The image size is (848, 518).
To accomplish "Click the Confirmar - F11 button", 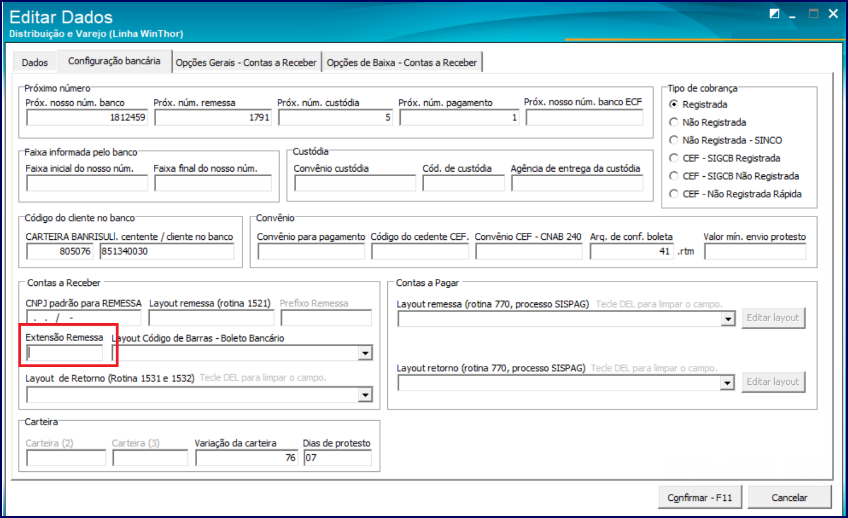I will pyautogui.click(x=699, y=497).
